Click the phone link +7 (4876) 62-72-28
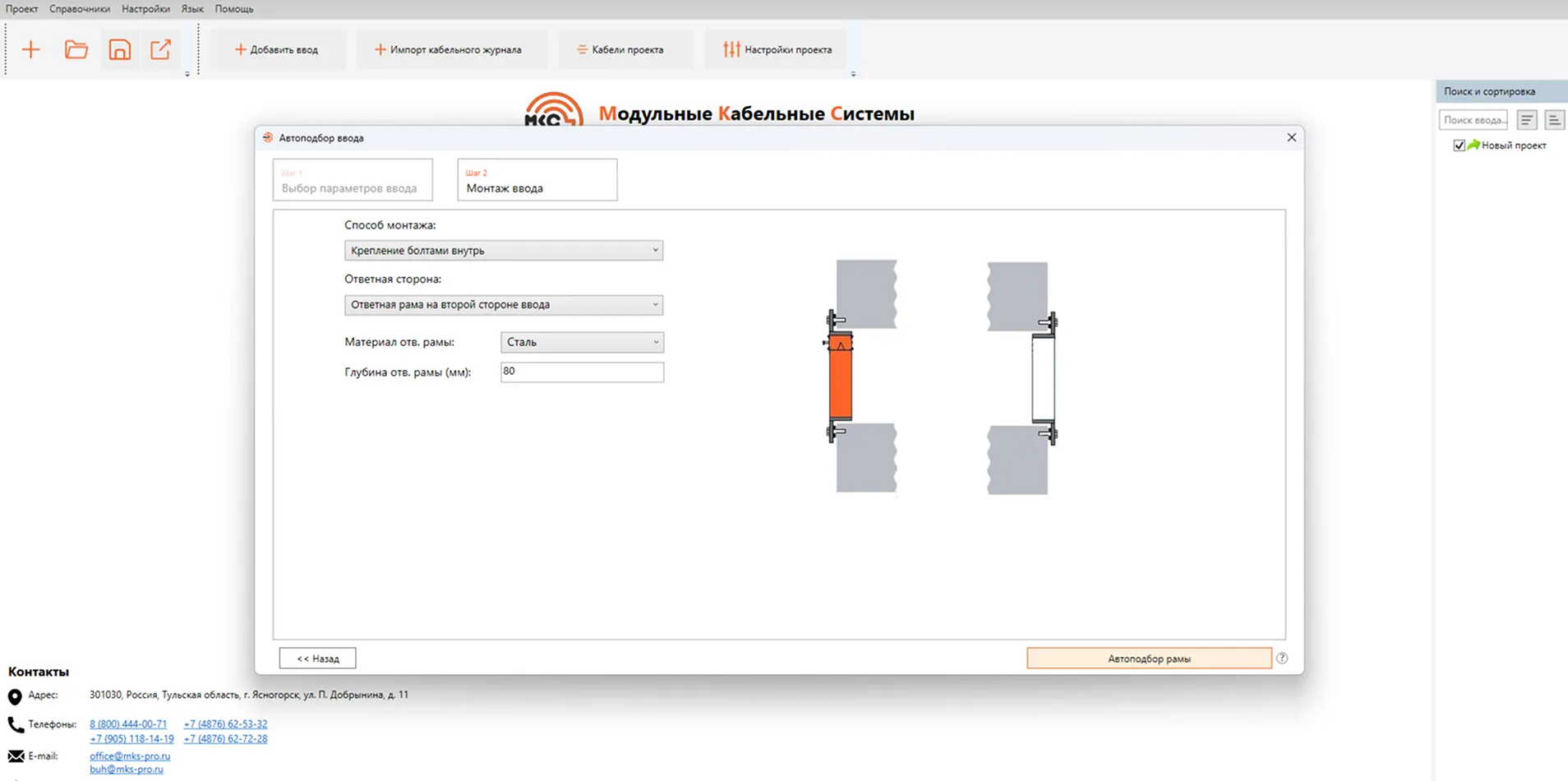1568x781 pixels. [x=225, y=739]
